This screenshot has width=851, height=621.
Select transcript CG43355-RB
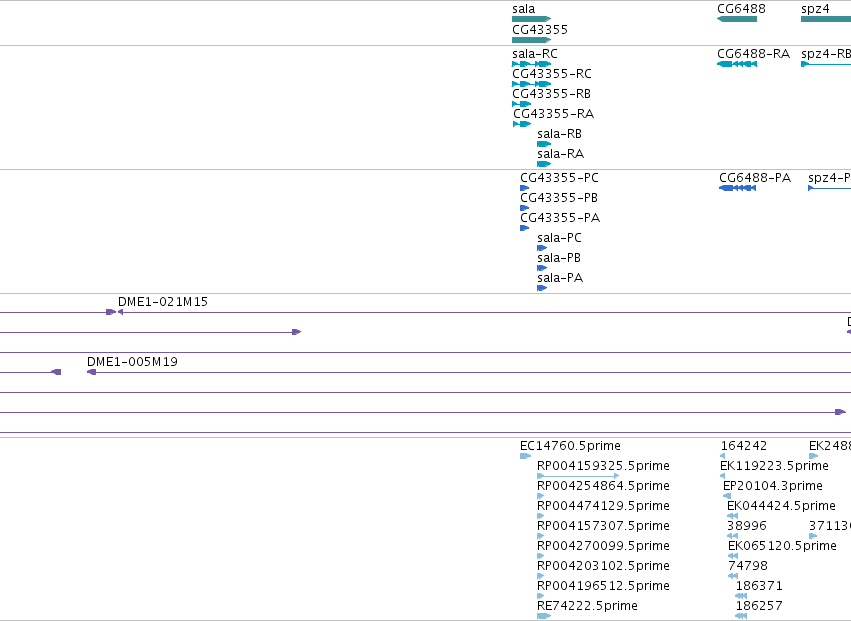click(522, 104)
